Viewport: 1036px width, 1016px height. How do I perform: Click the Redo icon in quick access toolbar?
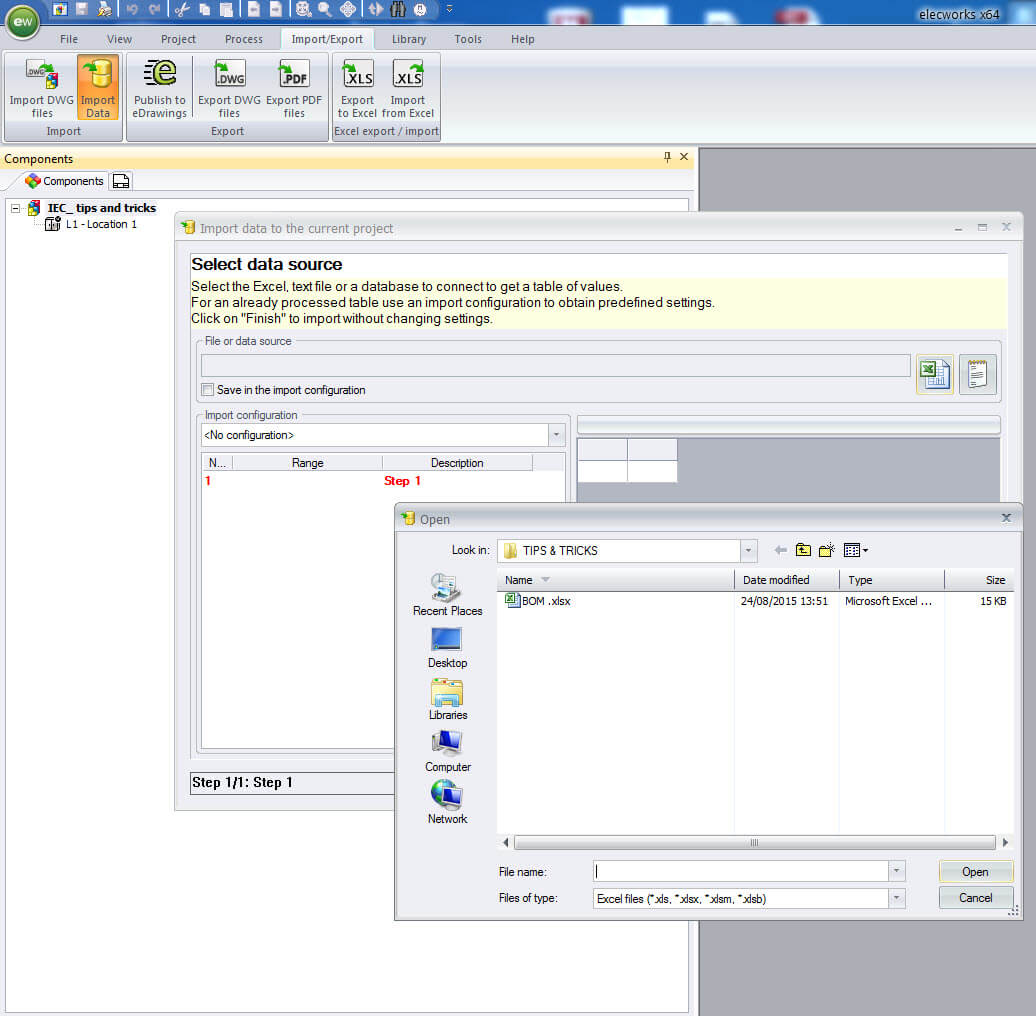point(155,9)
